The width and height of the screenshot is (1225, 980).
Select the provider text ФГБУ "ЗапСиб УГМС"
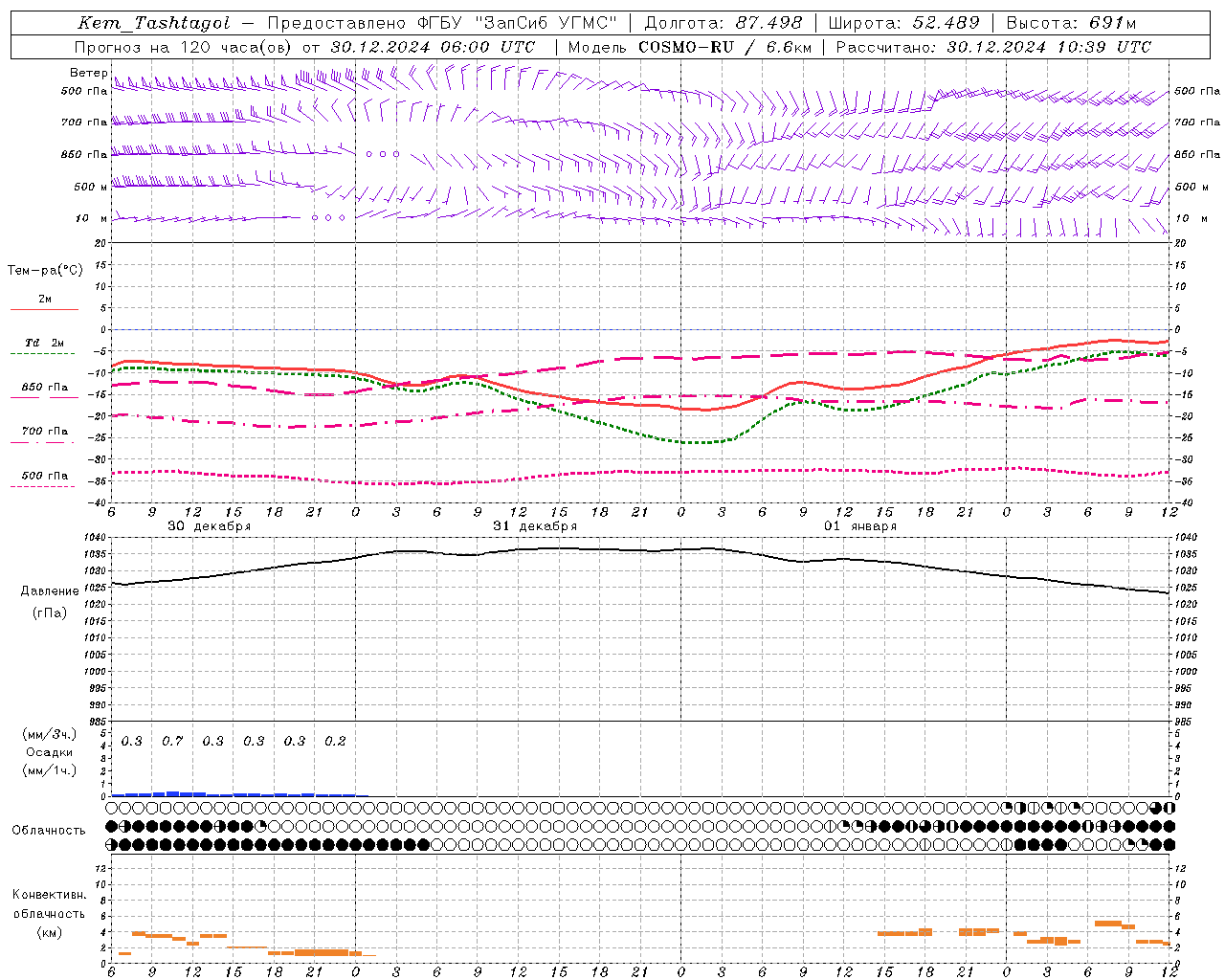click(518, 24)
